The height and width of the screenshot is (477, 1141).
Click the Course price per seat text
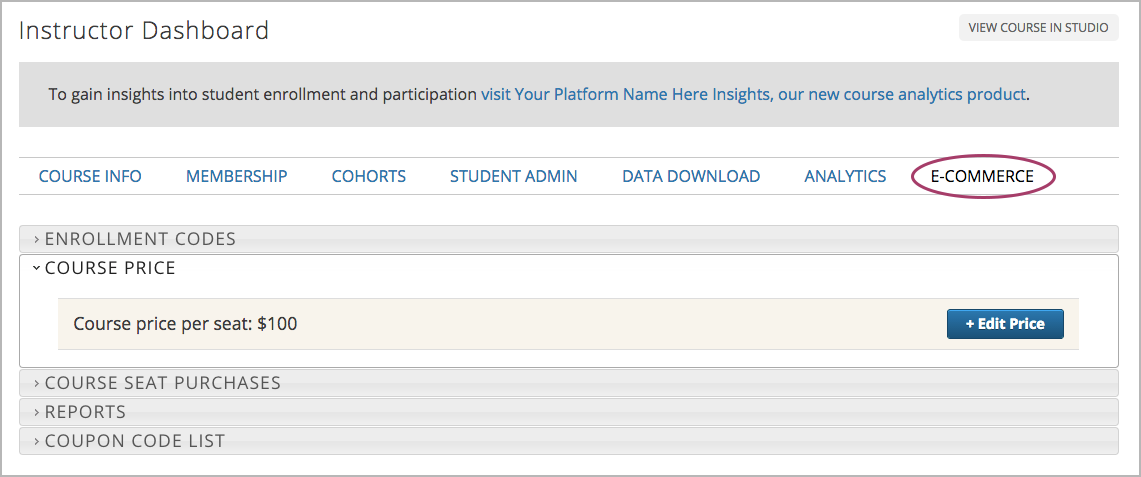(185, 324)
